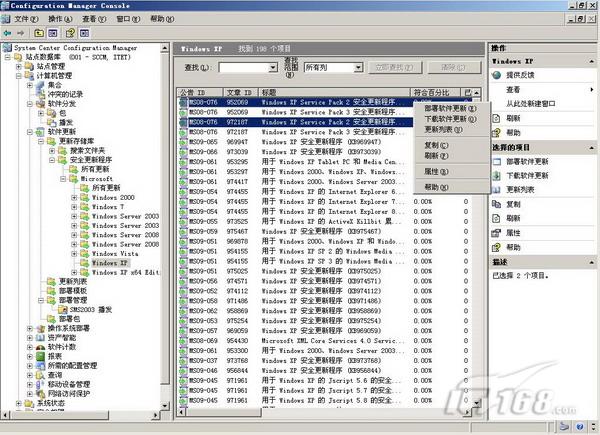600x435 pixels.
Task: Open the 窗口(W) menu
Action: [128, 19]
